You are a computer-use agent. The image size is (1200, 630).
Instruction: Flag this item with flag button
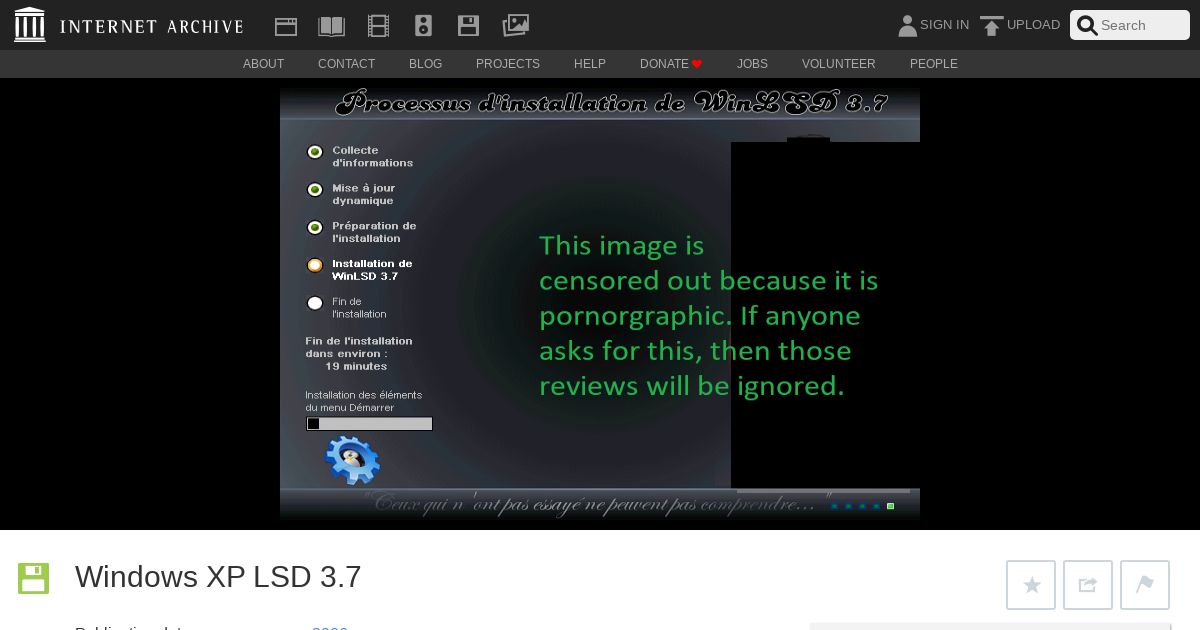1145,585
